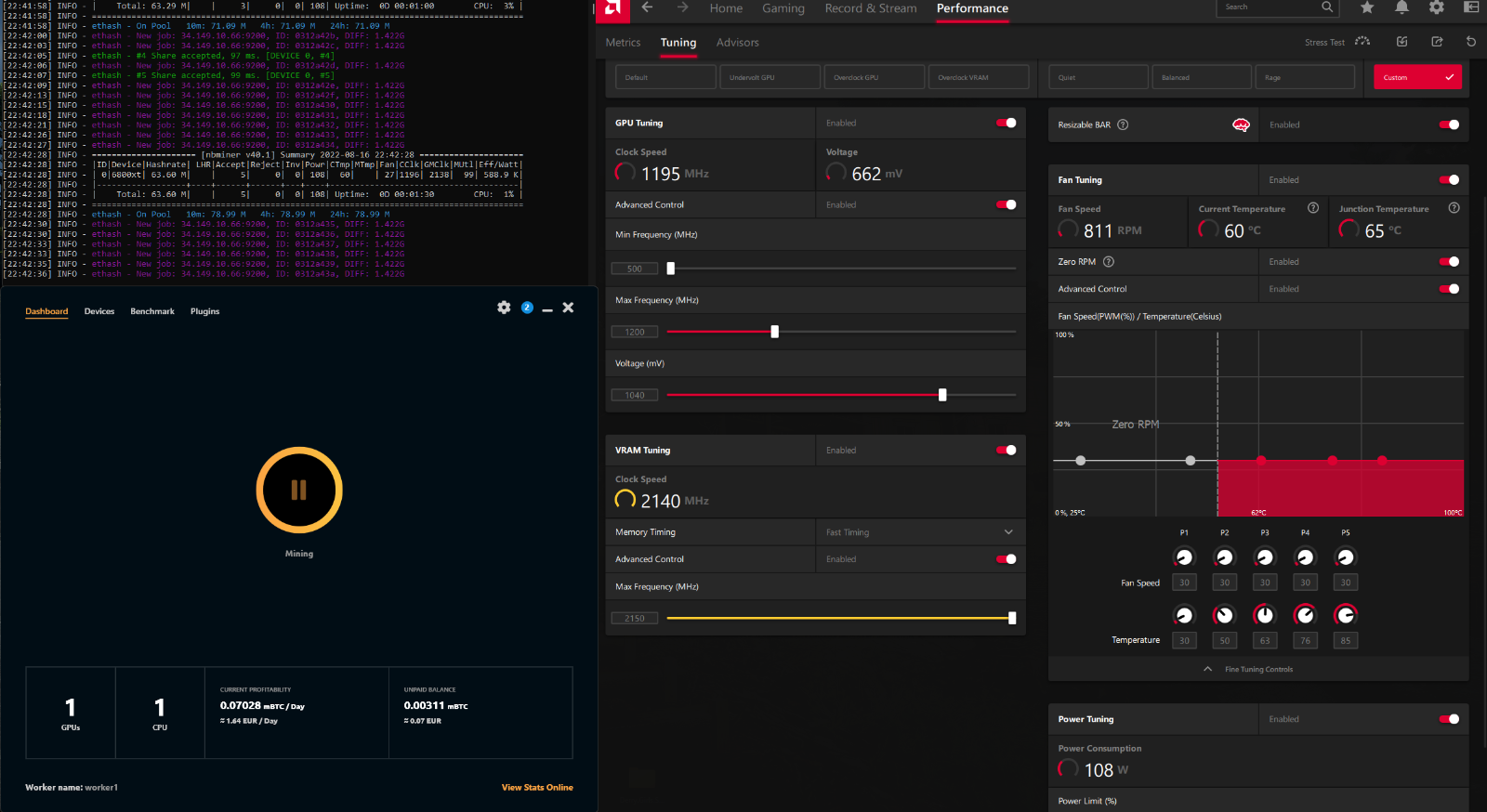The height and width of the screenshot is (812, 1487).
Task: Switch to Advisors sub-tab
Action: [x=738, y=43]
